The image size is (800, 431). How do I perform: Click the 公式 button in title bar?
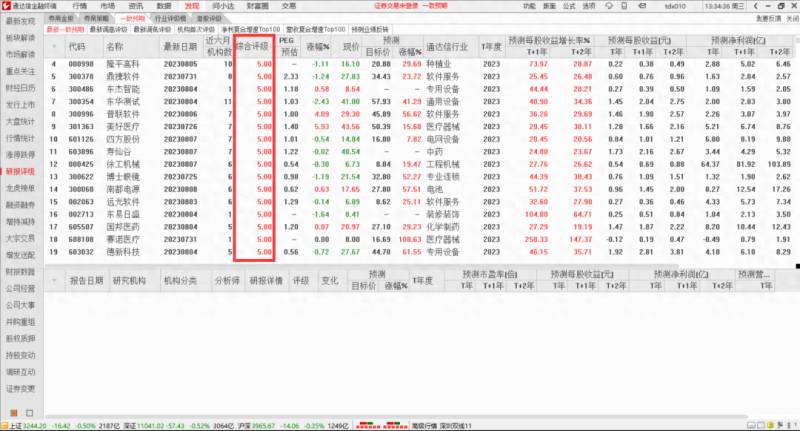coord(569,6)
